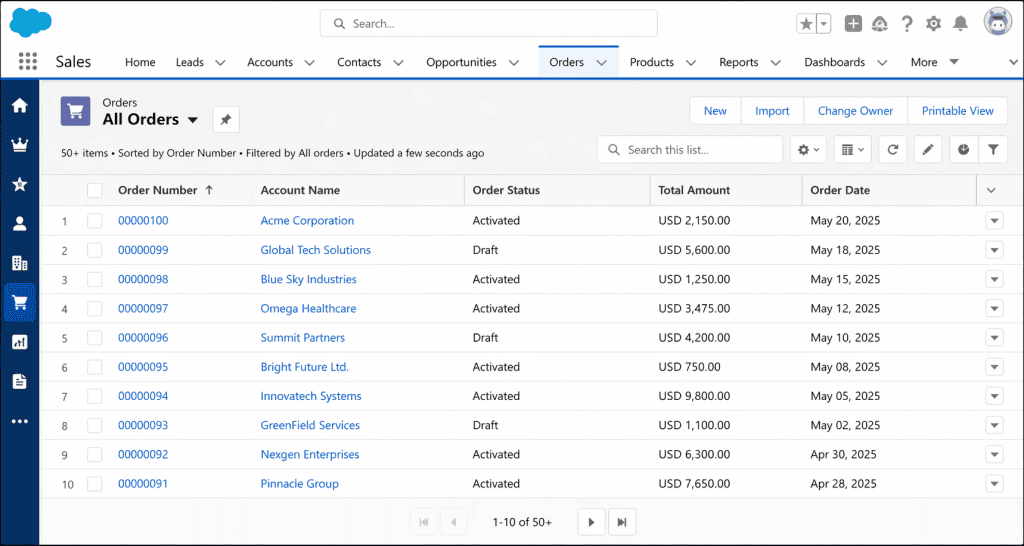Viewport: 1024px width, 546px height.
Task: Switch to the Products tab
Action: click(x=652, y=62)
